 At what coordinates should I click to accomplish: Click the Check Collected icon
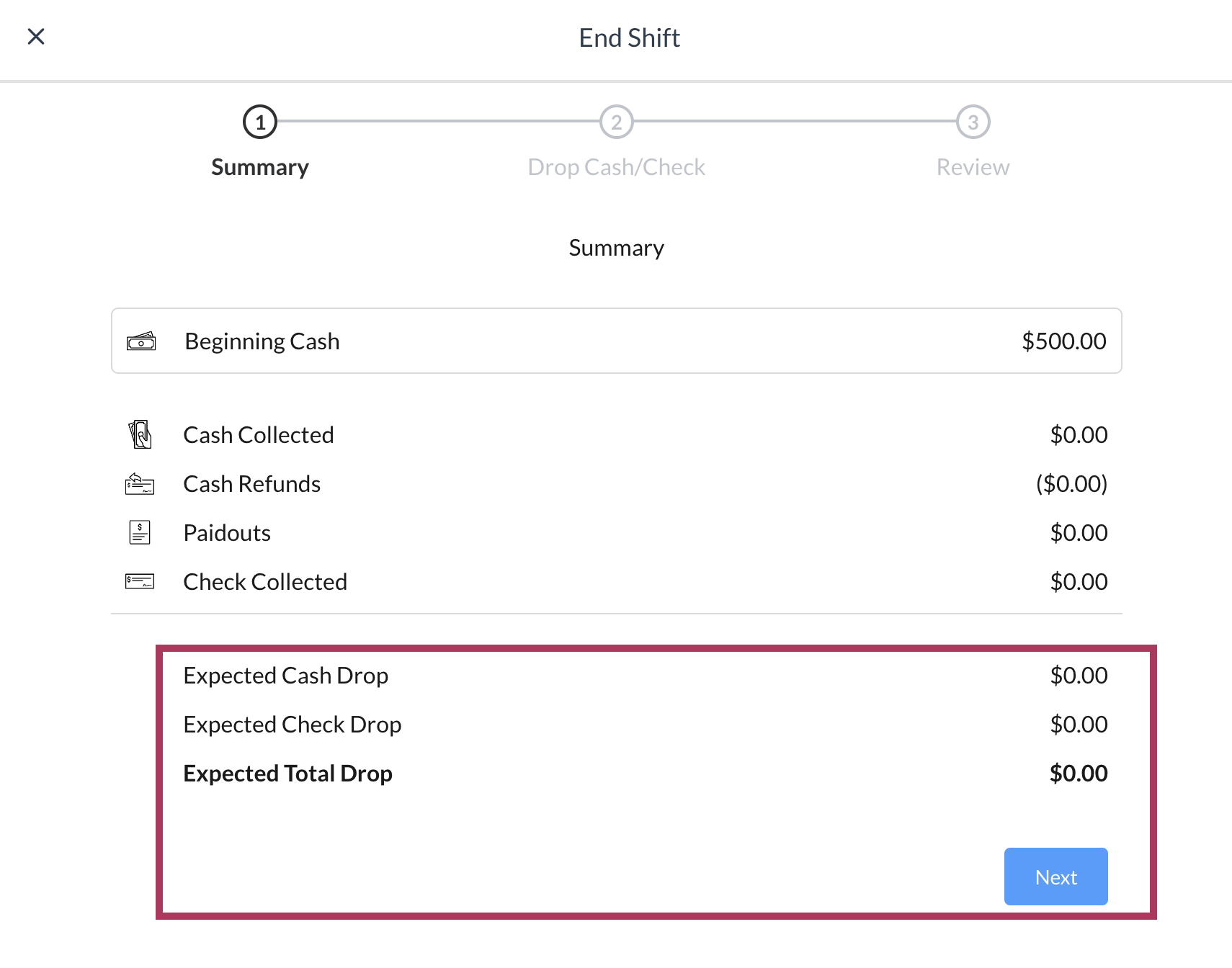click(140, 581)
